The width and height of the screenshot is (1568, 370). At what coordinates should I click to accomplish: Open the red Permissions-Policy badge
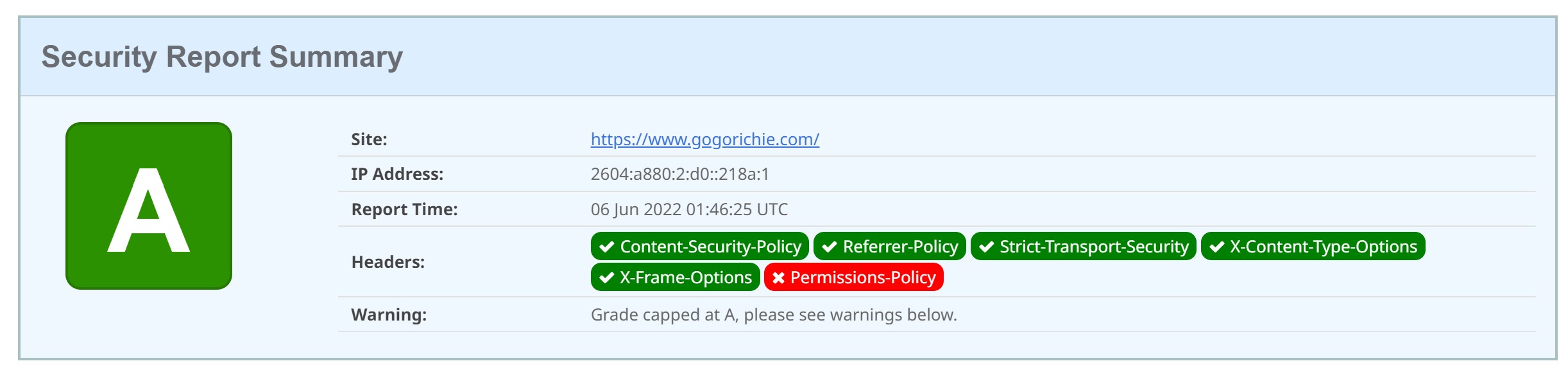point(853,277)
